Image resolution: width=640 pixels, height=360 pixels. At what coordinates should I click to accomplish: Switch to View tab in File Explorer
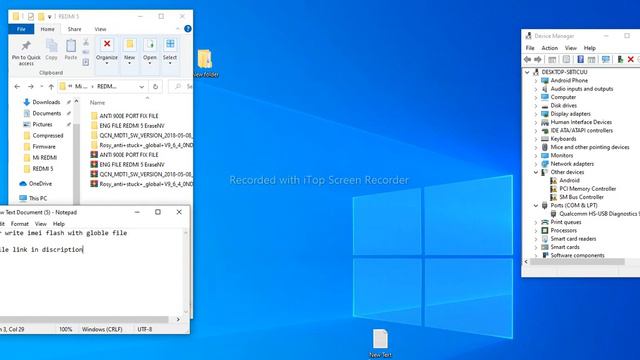click(100, 29)
